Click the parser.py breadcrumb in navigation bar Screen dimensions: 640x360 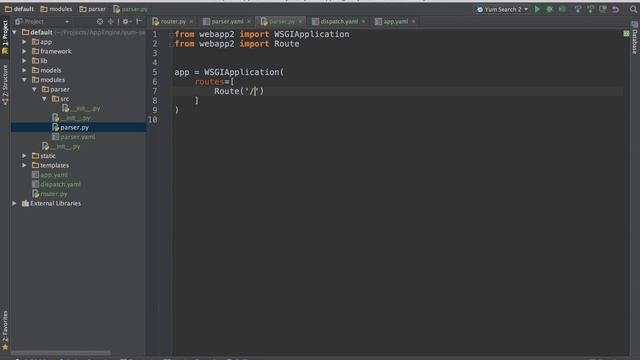click(131, 9)
